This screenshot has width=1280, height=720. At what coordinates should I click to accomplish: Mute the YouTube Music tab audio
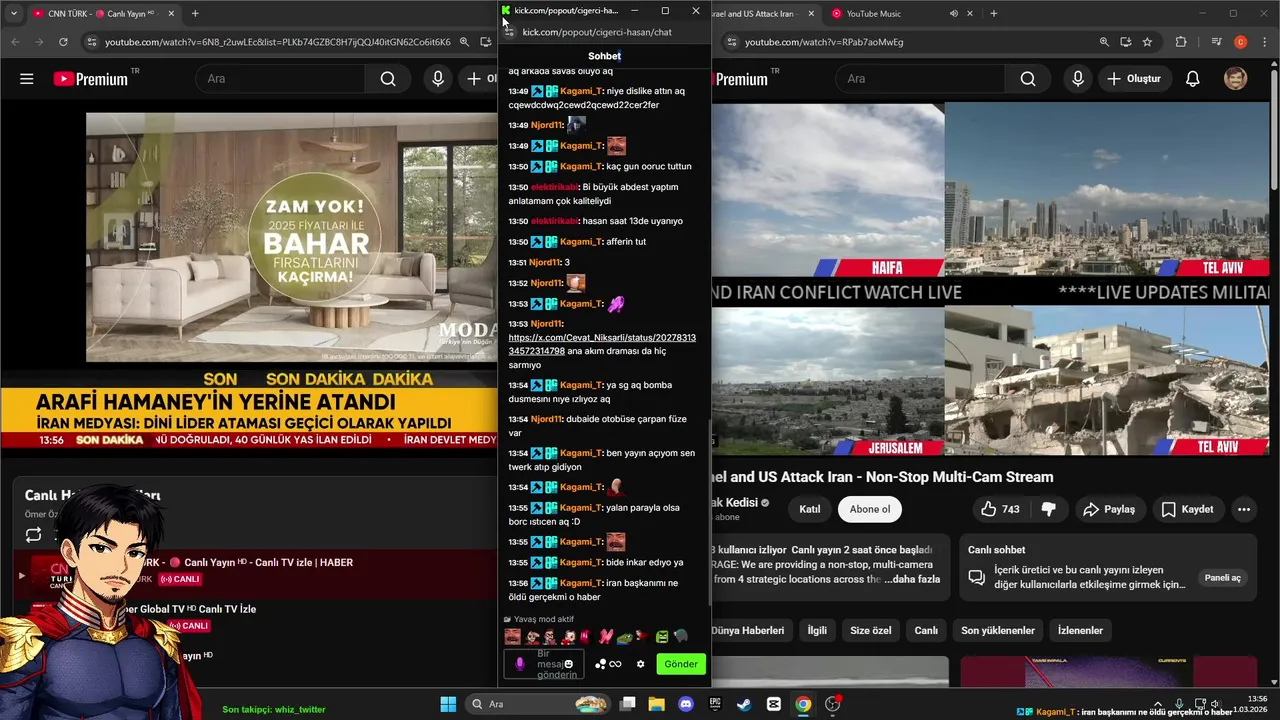pos(953,14)
